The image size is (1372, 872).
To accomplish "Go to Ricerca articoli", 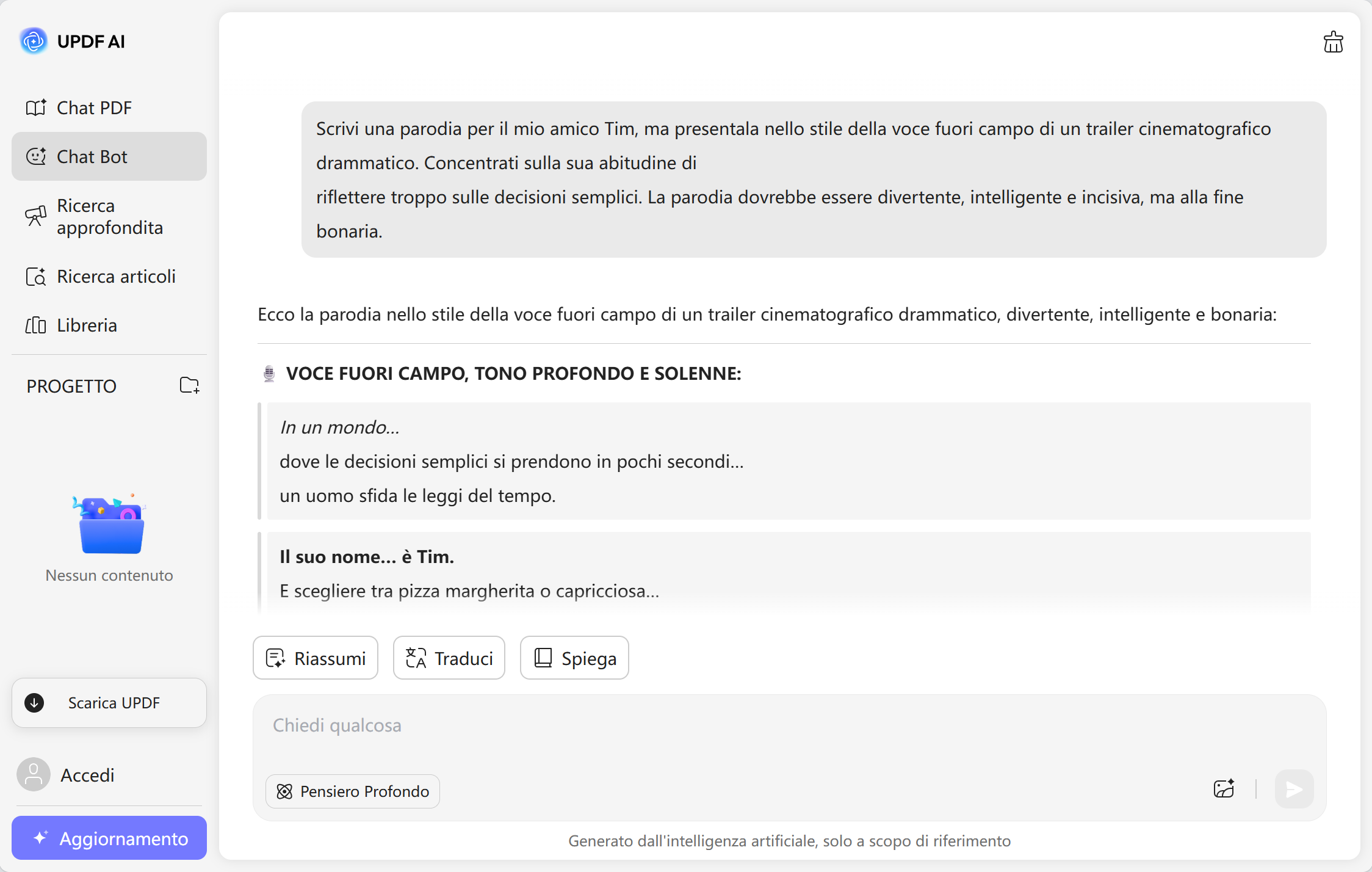I will [x=115, y=277].
